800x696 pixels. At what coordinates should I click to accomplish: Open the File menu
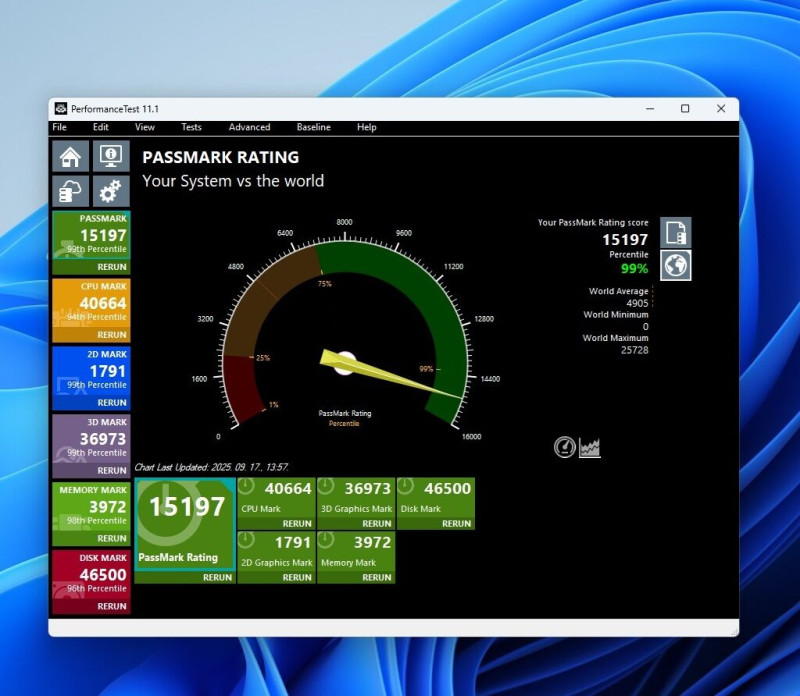60,127
